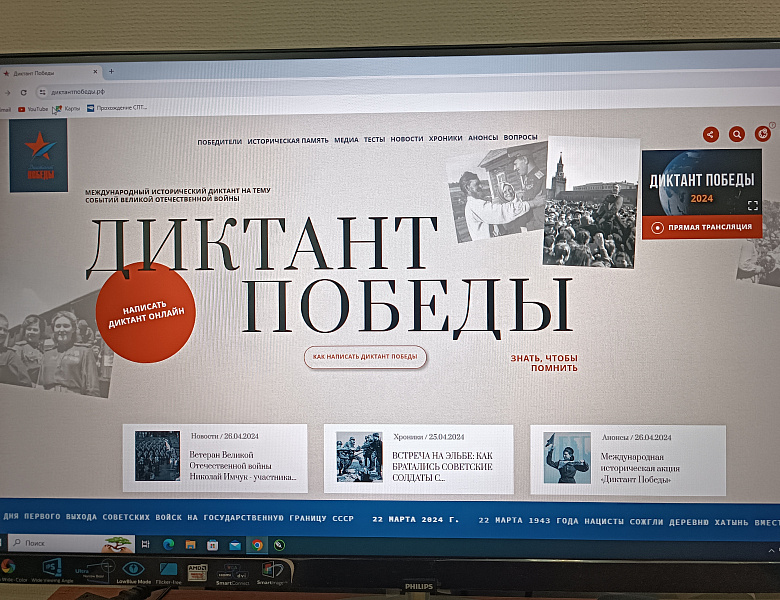Open the Медиа menu item

[346, 140]
